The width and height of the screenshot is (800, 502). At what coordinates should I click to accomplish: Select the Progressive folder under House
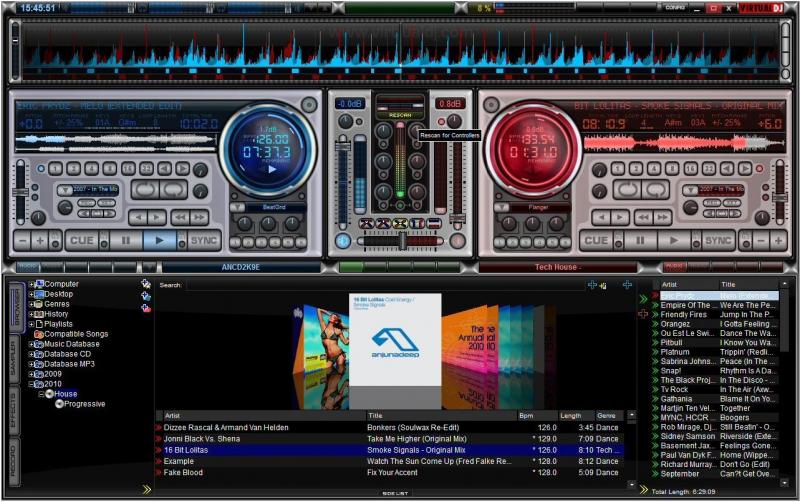point(84,404)
